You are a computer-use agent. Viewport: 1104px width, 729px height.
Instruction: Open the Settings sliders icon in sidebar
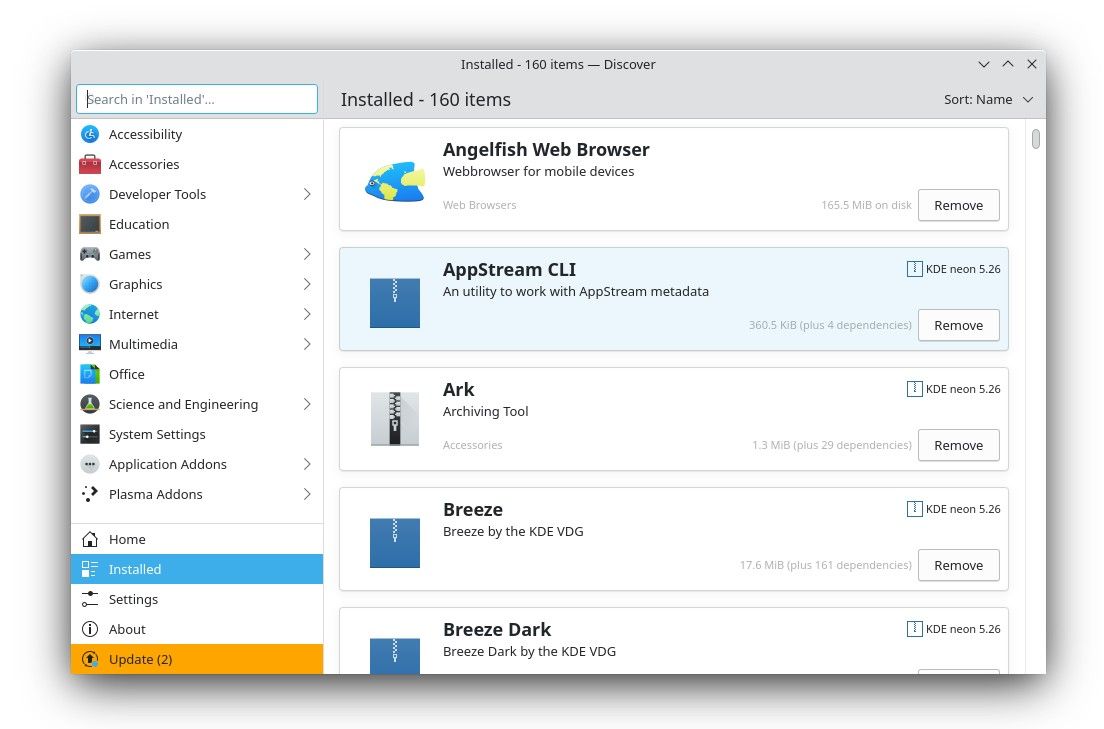tap(89, 599)
